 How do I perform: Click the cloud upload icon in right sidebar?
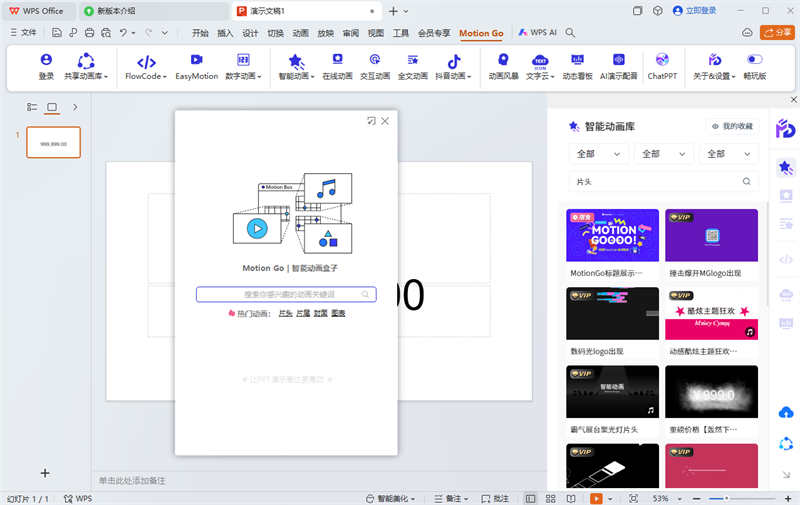click(786, 413)
